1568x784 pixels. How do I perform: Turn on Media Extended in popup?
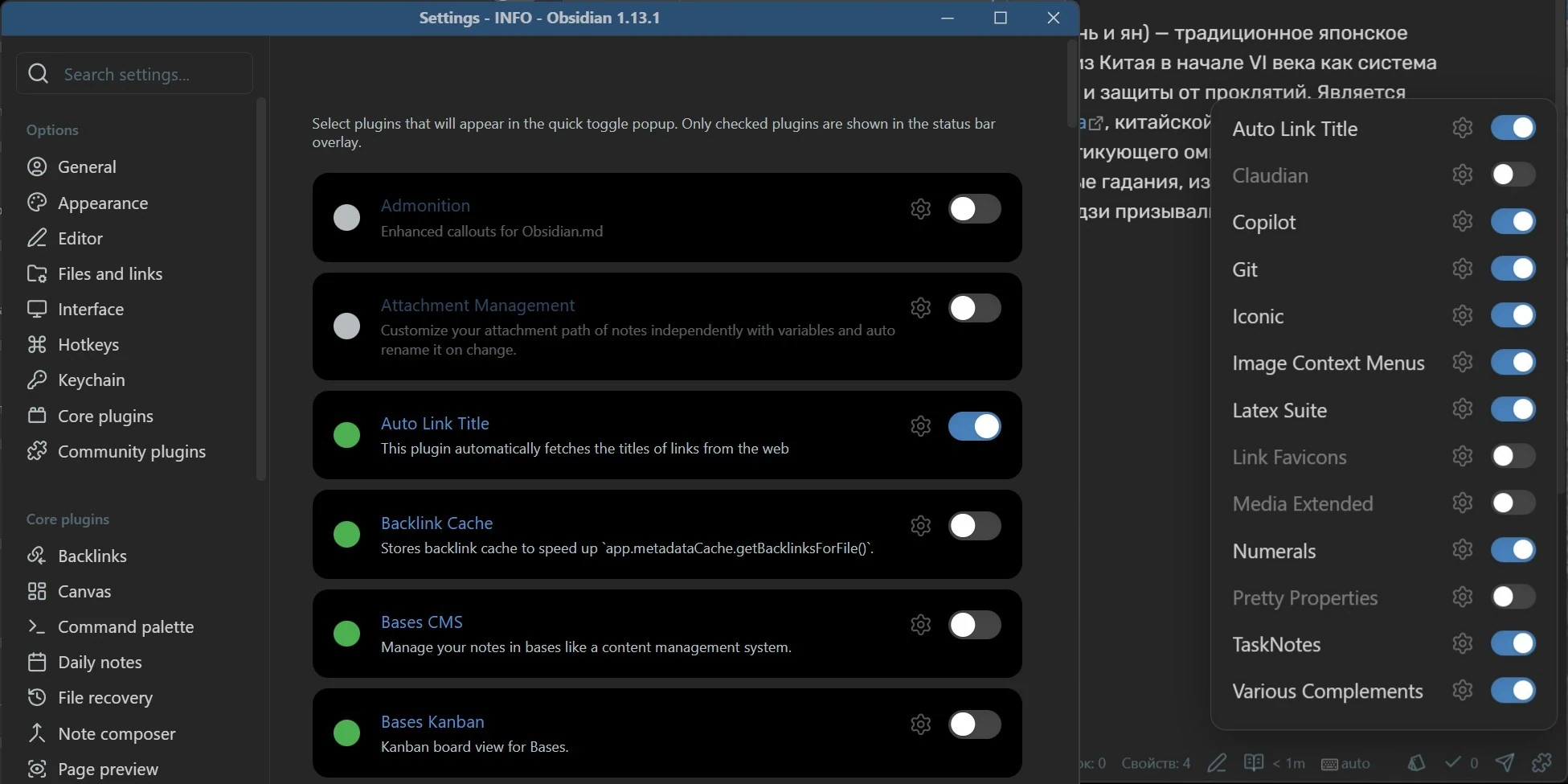tap(1513, 503)
